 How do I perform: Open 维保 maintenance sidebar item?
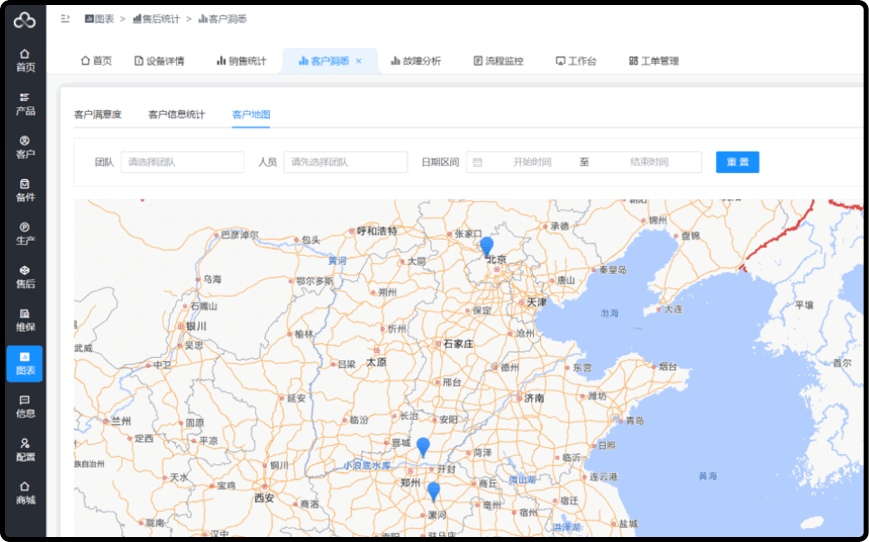pyautogui.click(x=25, y=320)
